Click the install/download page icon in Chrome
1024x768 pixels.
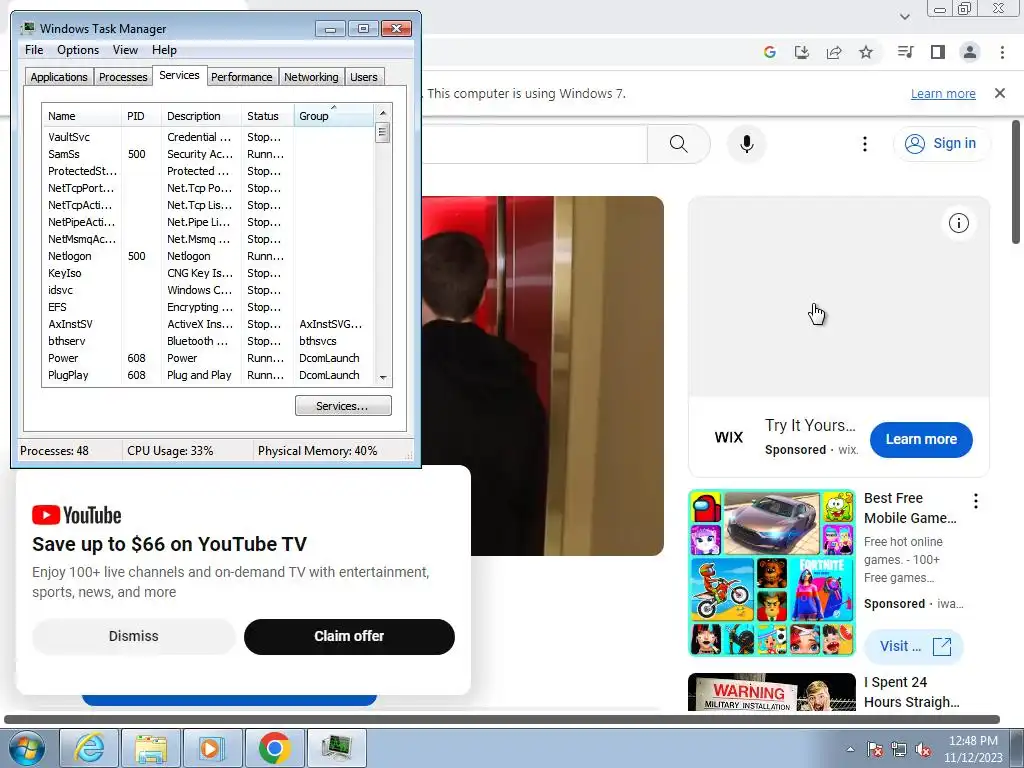pos(802,52)
